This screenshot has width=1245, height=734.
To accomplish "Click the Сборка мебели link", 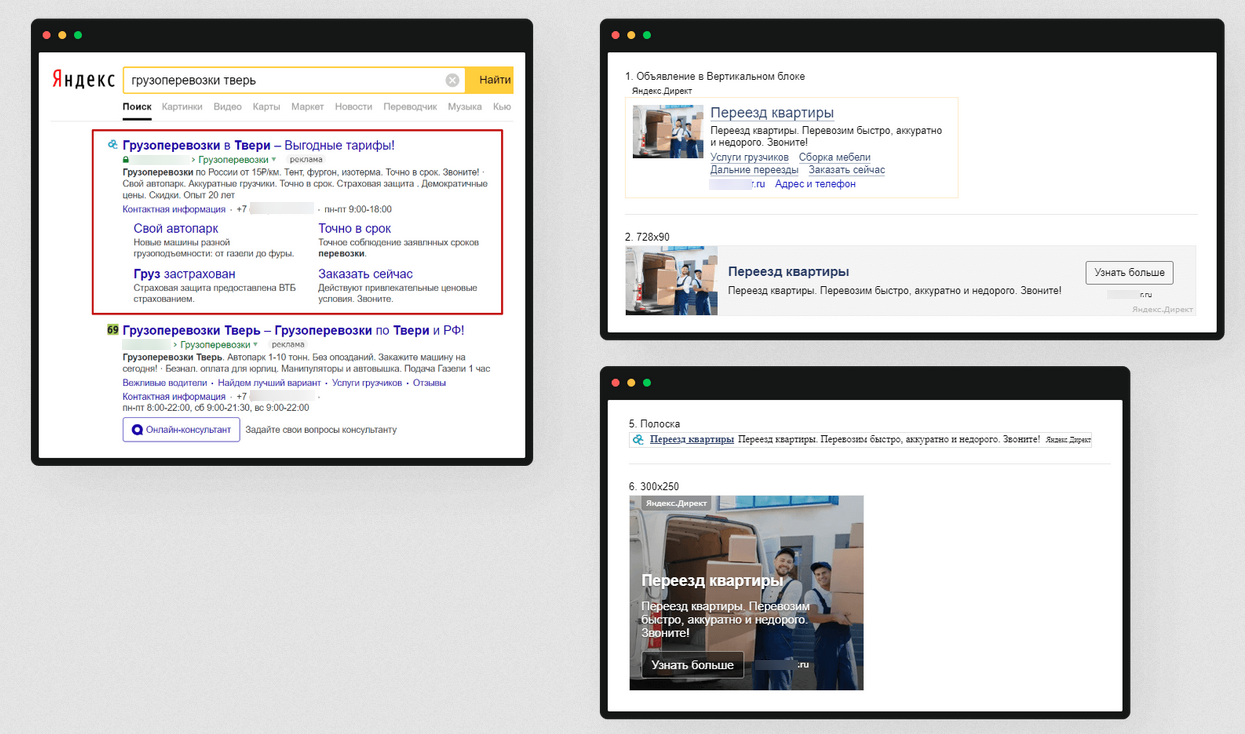I will (835, 157).
